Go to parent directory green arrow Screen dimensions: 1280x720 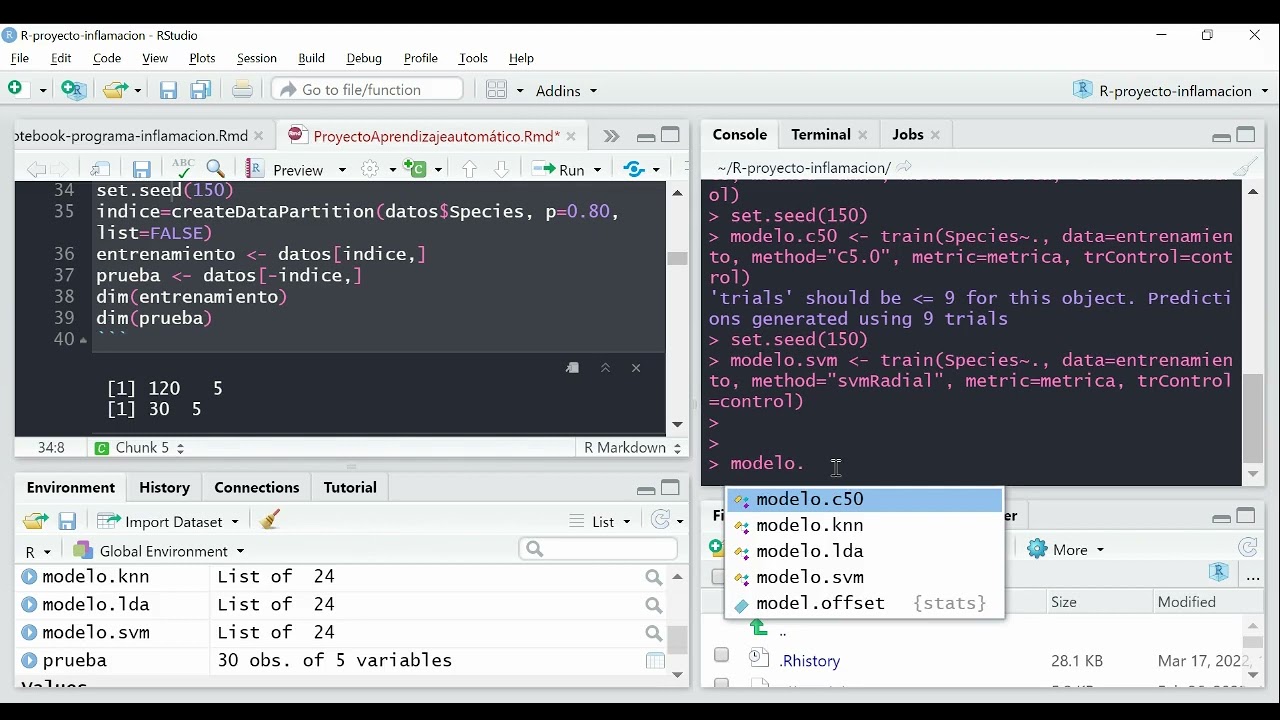click(x=759, y=628)
